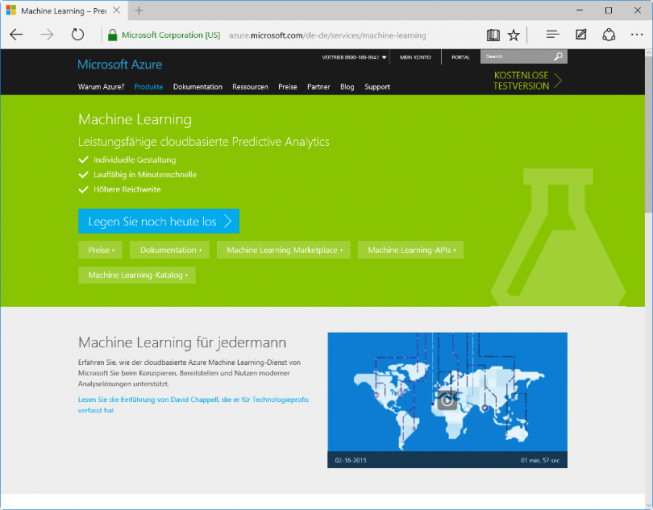Close the Machine Learning tab
653x510 pixels.
pos(117,10)
